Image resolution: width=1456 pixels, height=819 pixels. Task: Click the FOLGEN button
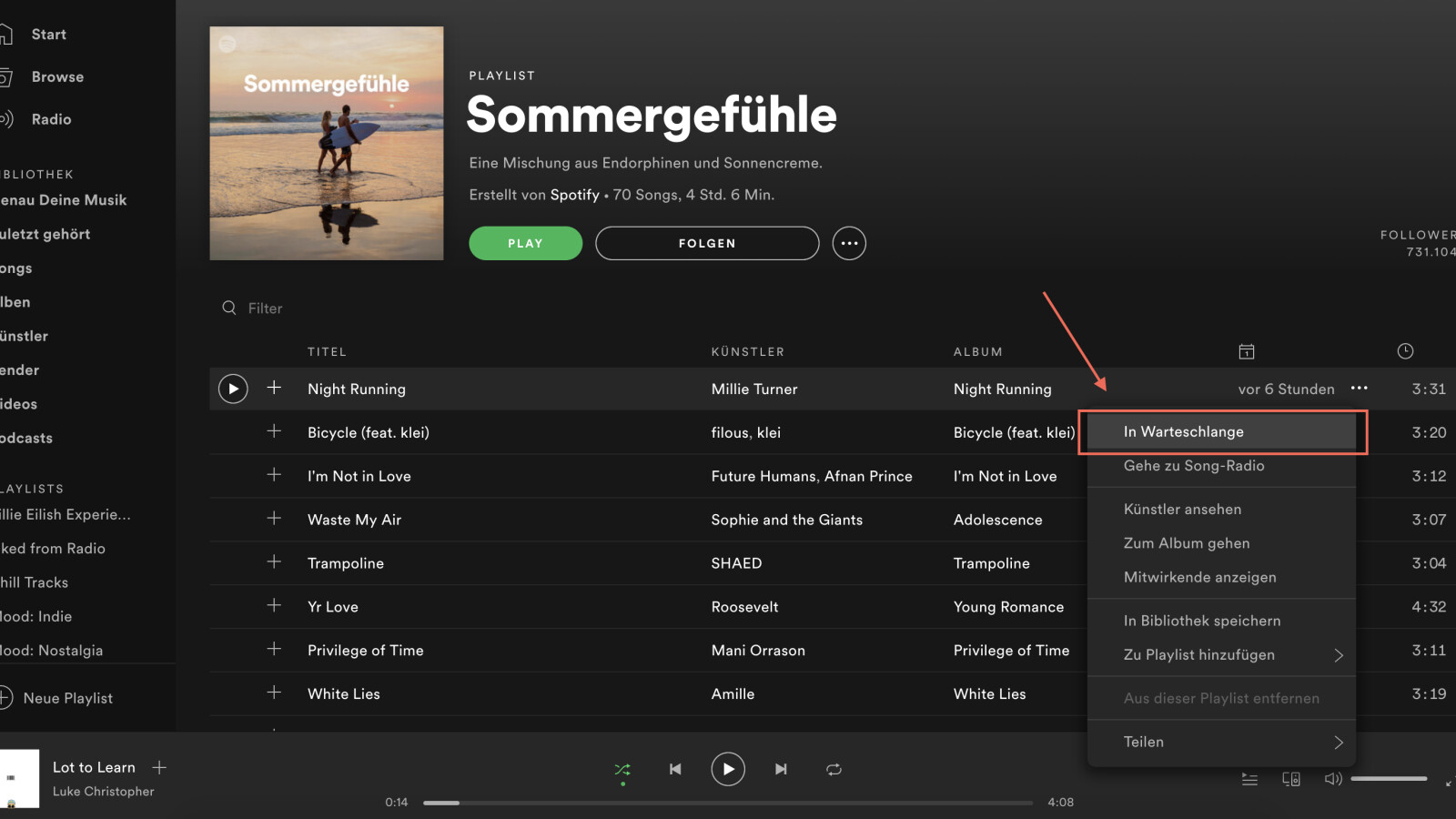(707, 243)
